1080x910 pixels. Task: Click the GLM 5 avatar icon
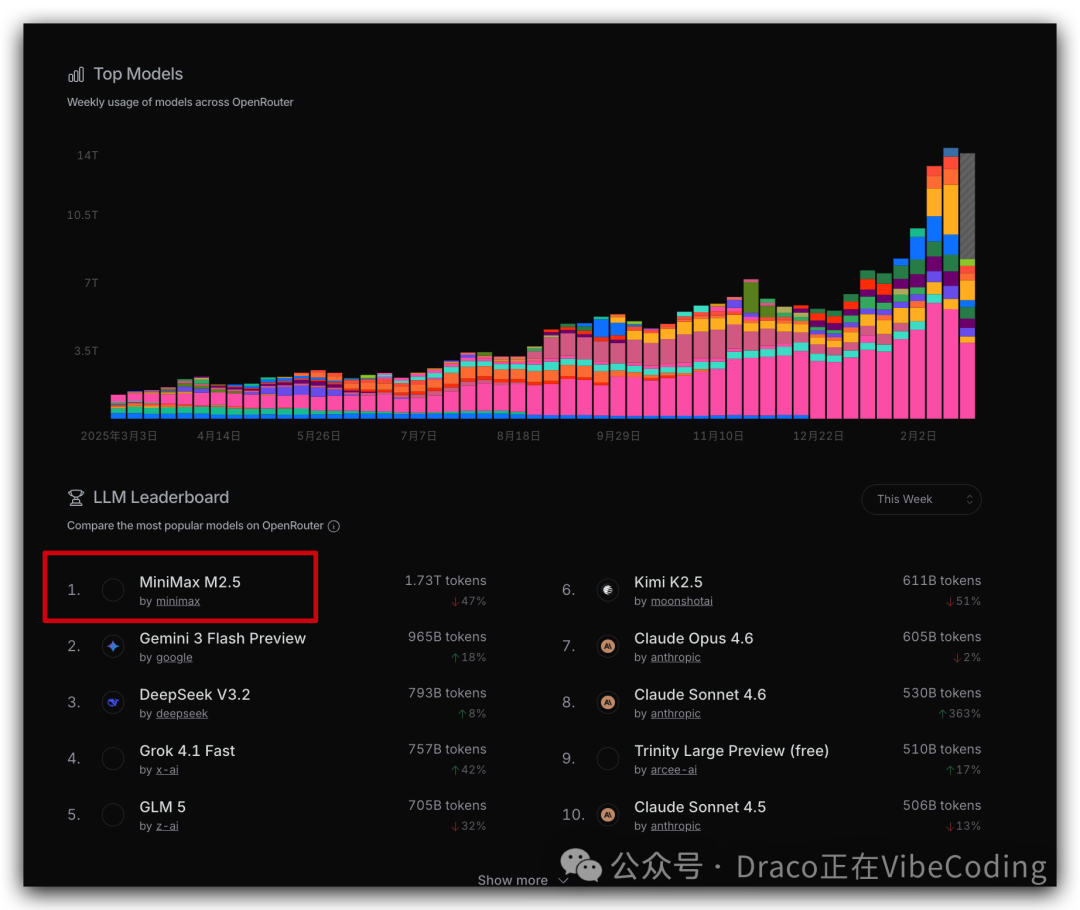[113, 815]
